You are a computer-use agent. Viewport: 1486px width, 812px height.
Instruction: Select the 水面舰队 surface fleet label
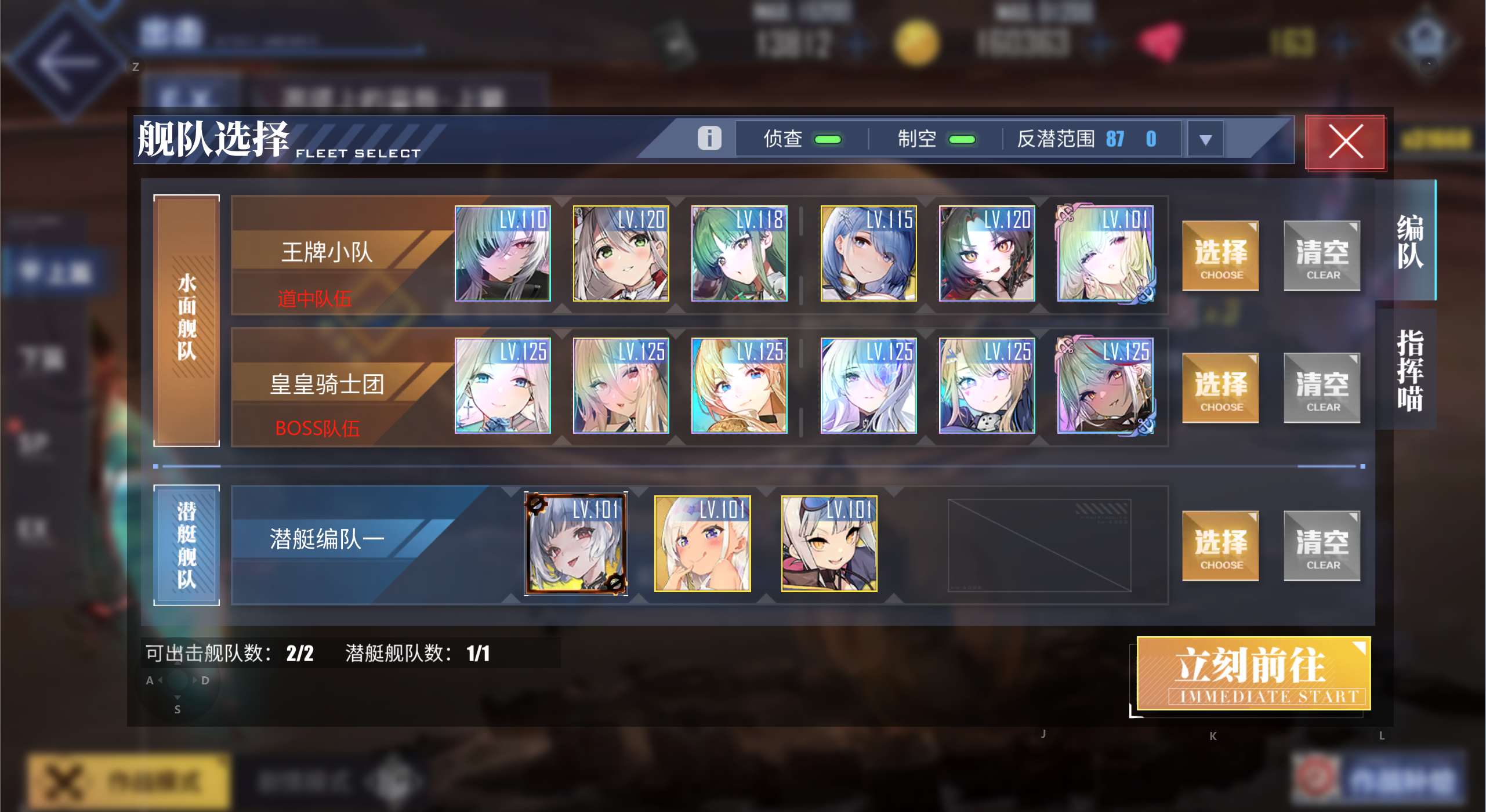(186, 320)
